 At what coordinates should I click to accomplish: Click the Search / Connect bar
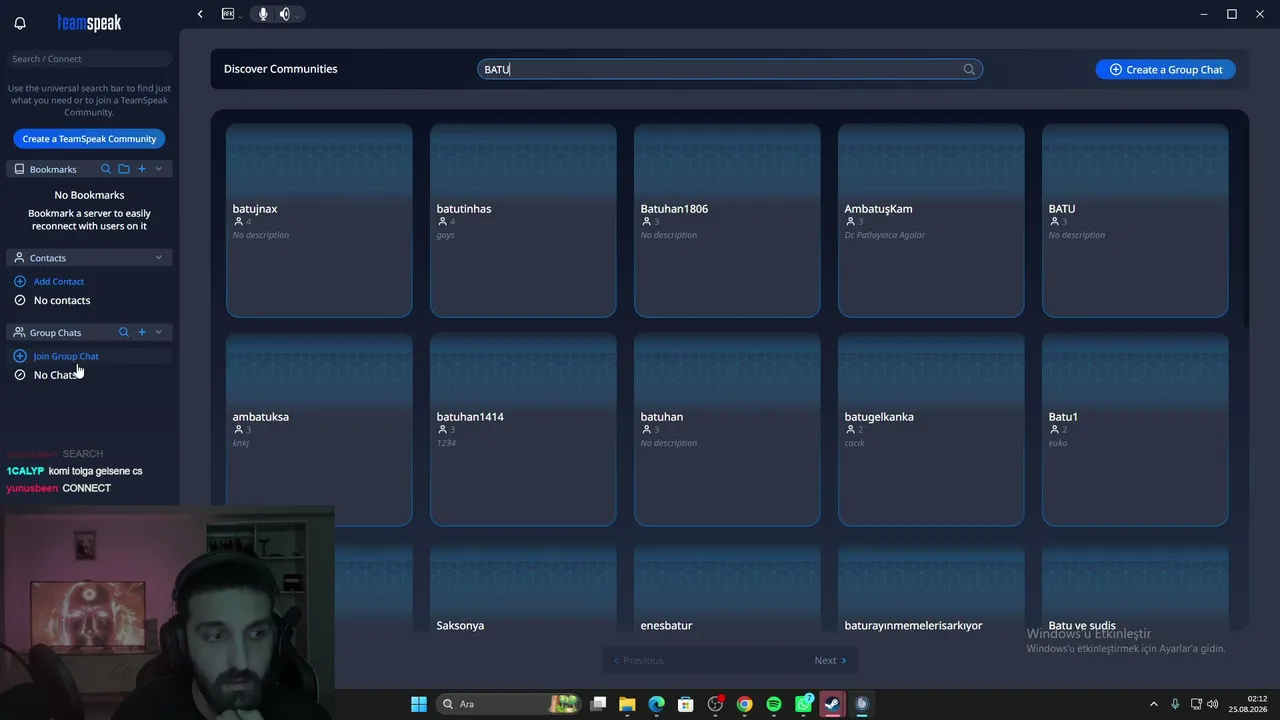point(89,59)
